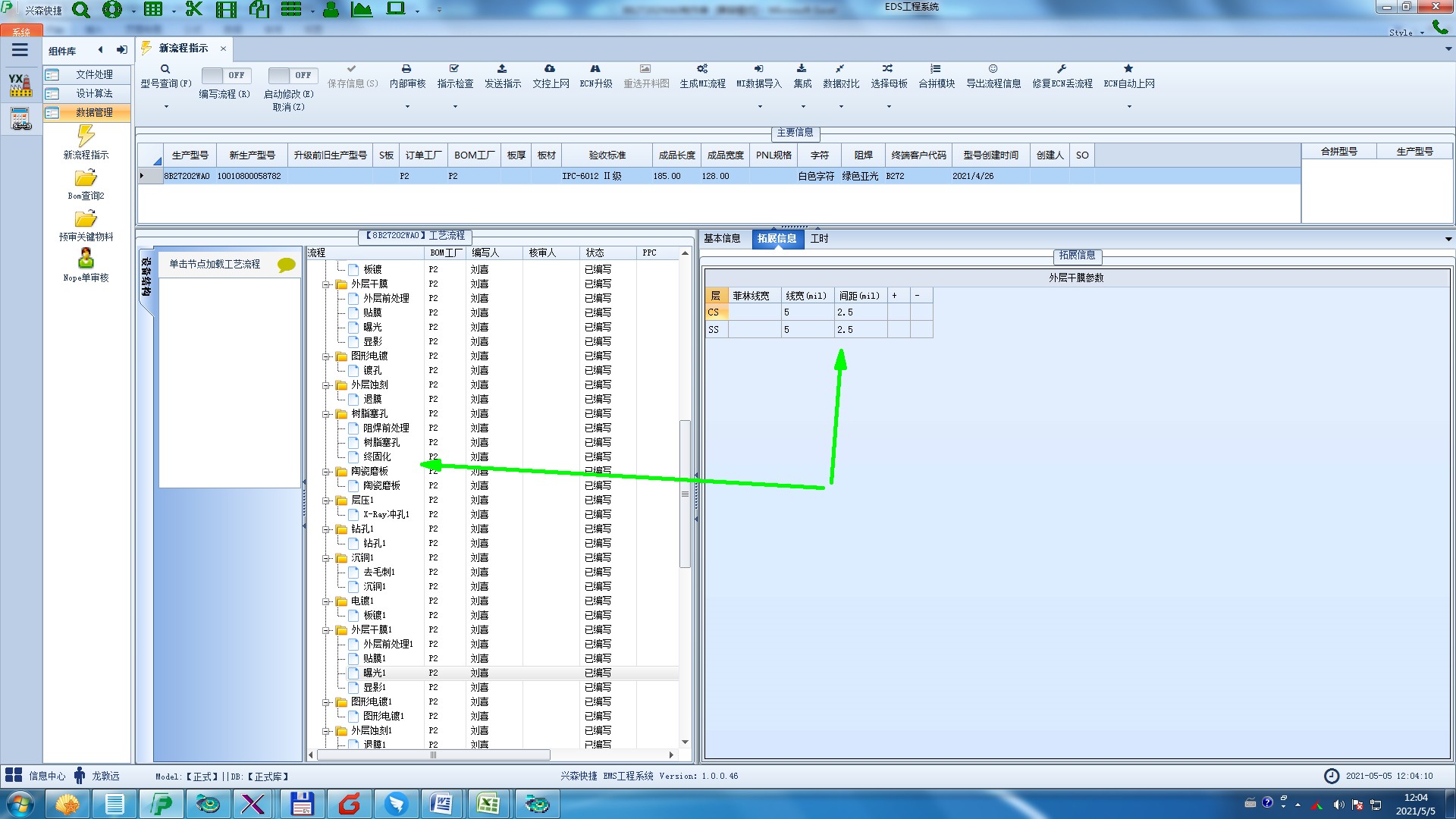Click the 合拼模块 list tool
1456x819 pixels.
(937, 76)
